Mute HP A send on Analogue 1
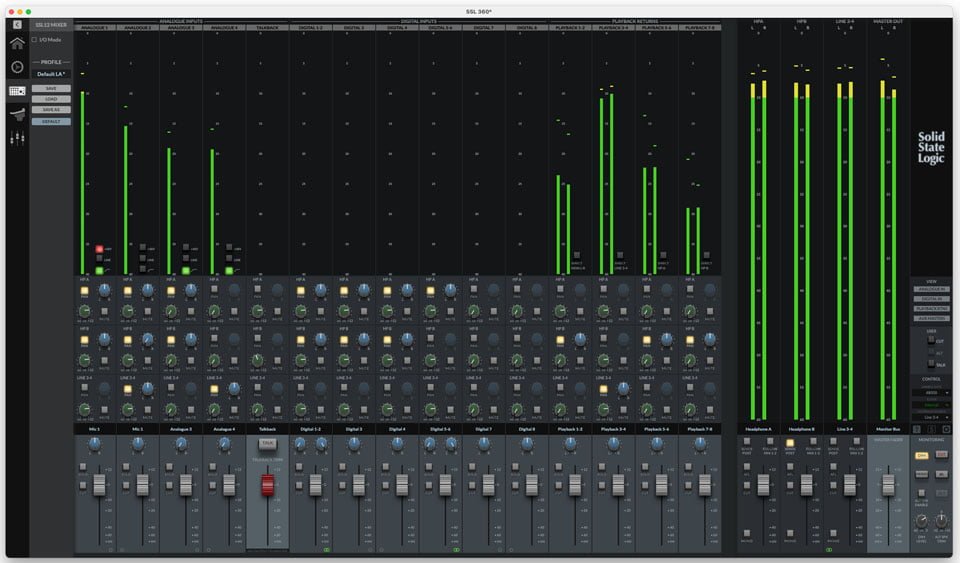The height and width of the screenshot is (563, 960). coord(105,311)
